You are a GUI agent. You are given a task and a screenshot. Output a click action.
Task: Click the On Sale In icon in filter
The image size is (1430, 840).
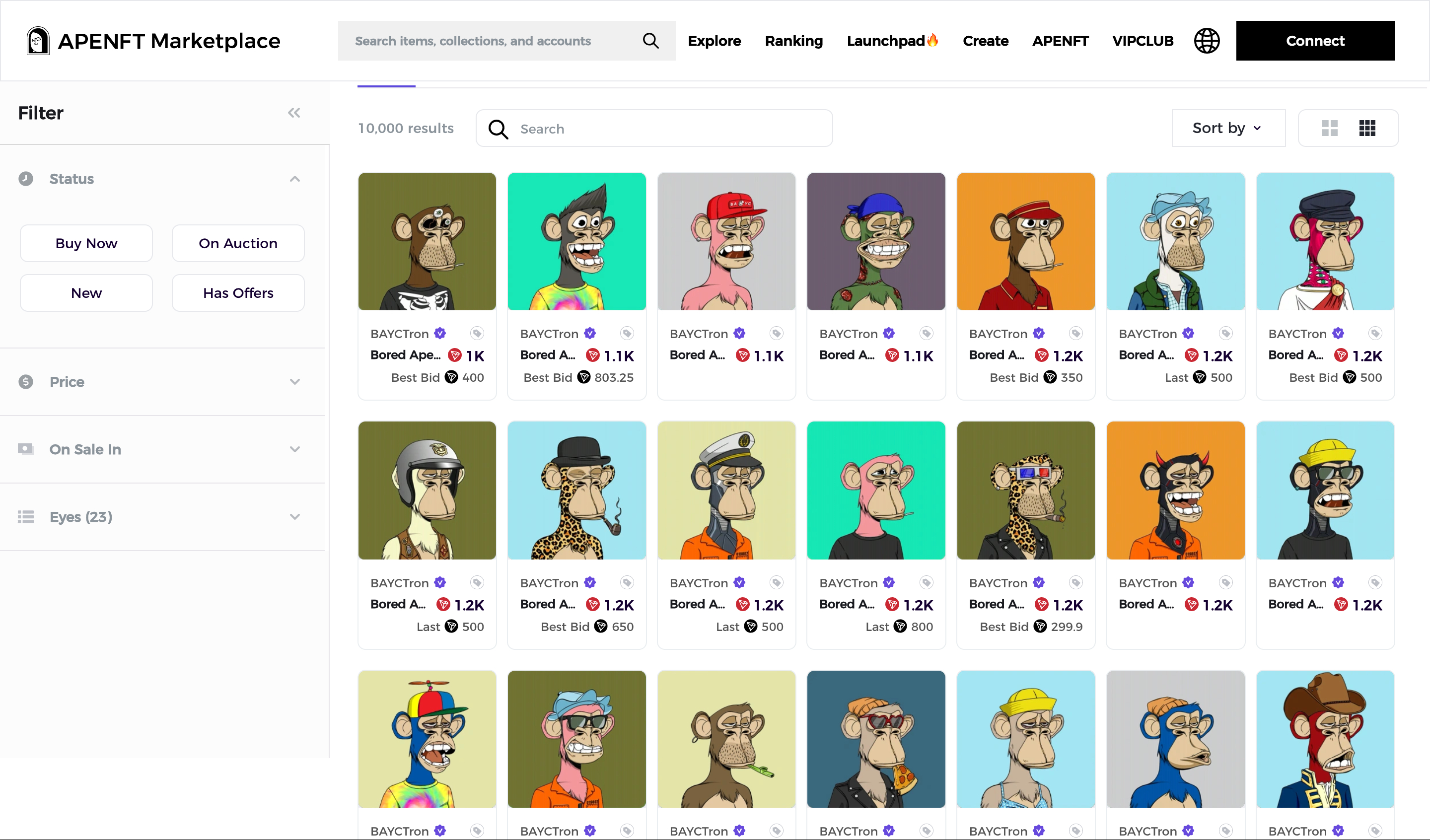click(x=25, y=449)
